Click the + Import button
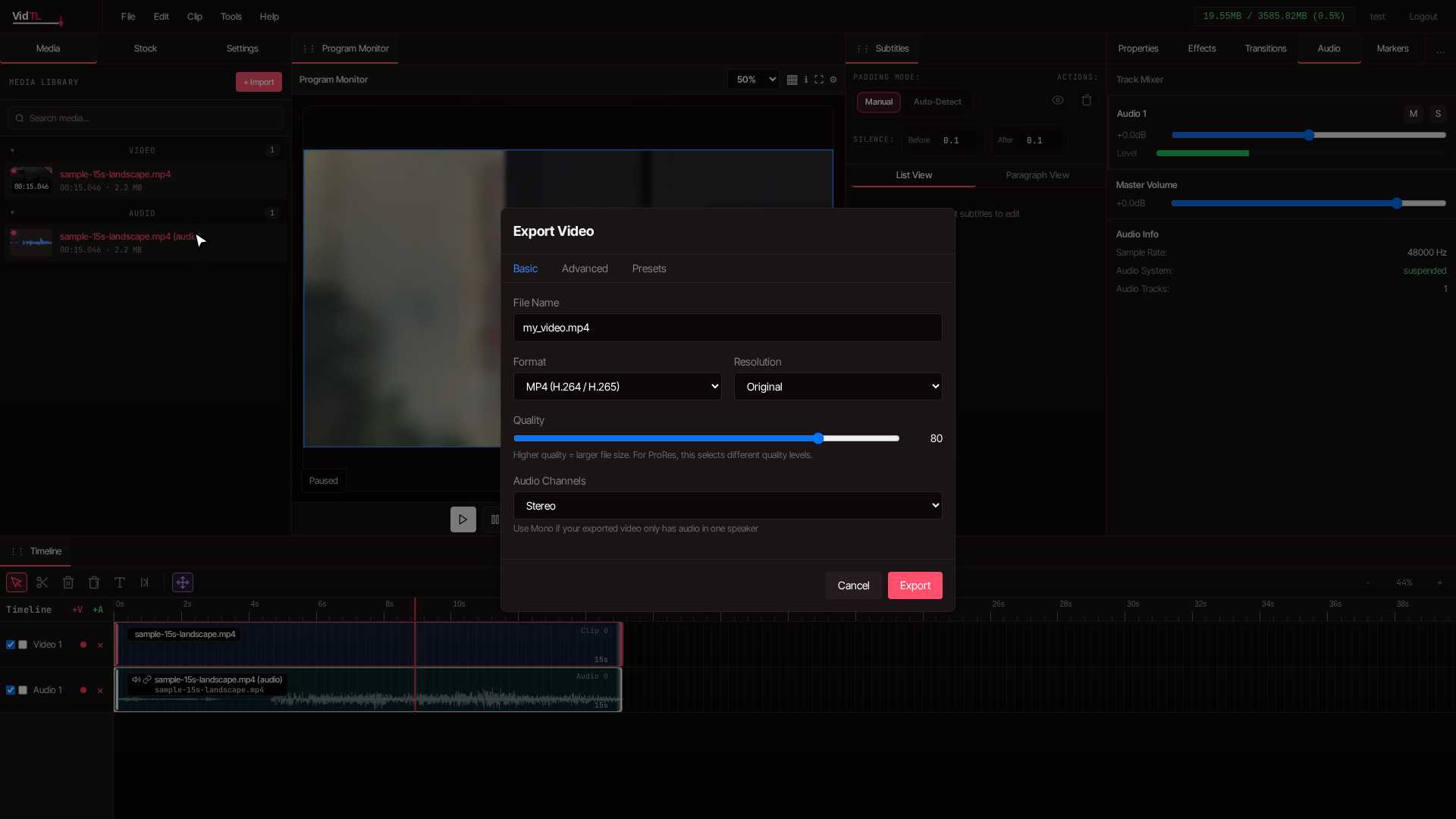 point(259,82)
